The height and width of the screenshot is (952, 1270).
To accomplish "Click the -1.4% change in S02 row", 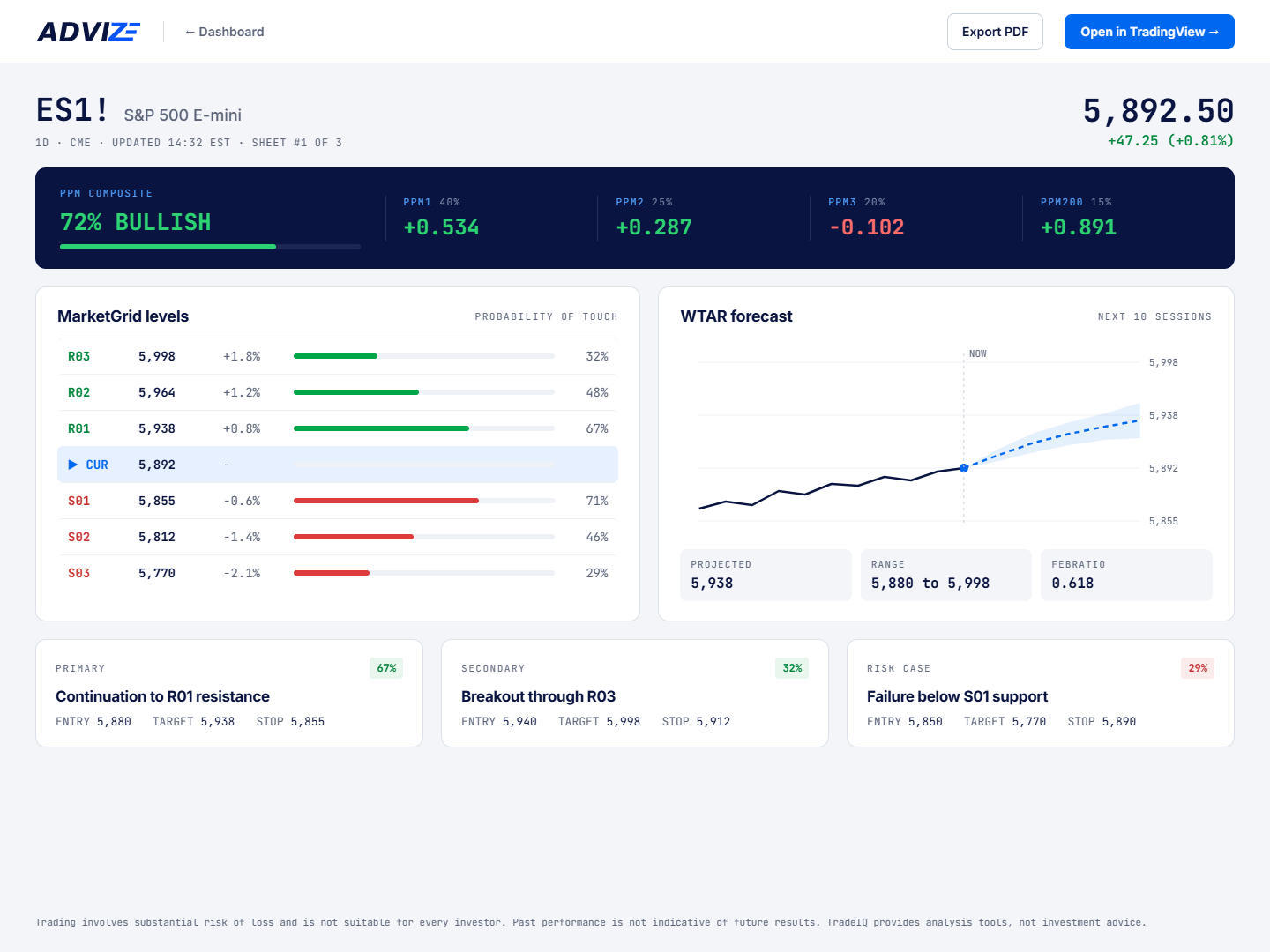I will point(242,537).
